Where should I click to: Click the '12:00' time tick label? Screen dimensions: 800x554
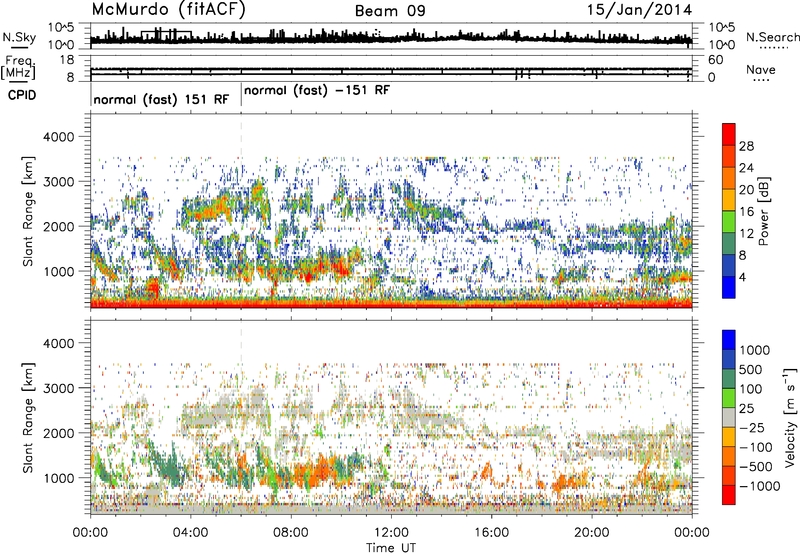coord(391,533)
